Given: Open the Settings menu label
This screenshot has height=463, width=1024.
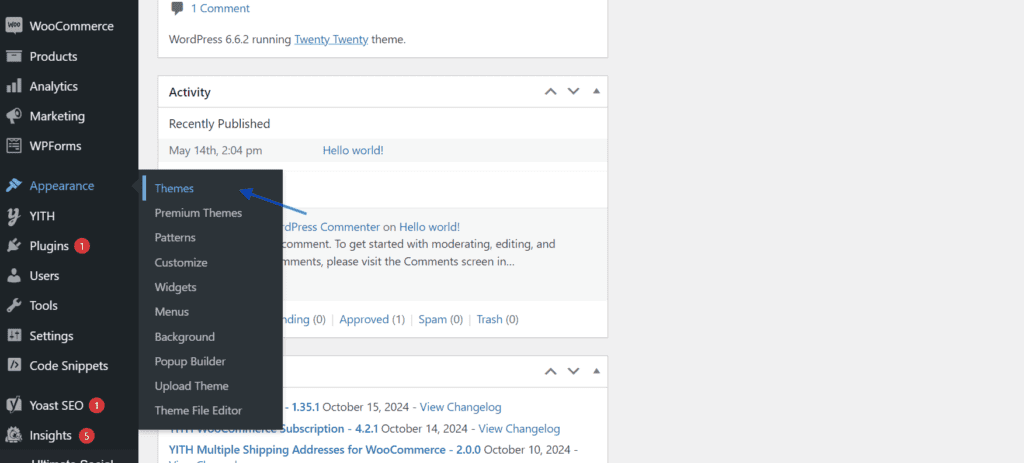Looking at the screenshot, I should 52,336.
